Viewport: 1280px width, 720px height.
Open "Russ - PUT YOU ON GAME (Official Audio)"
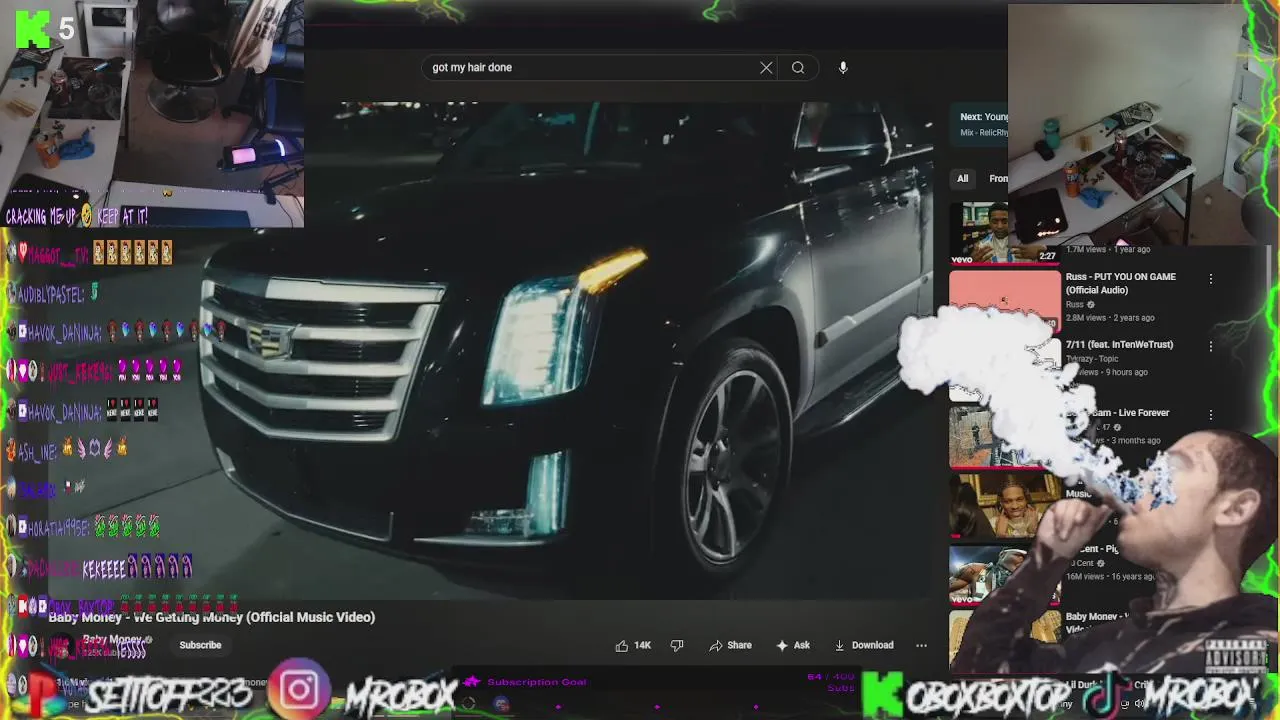1120,283
